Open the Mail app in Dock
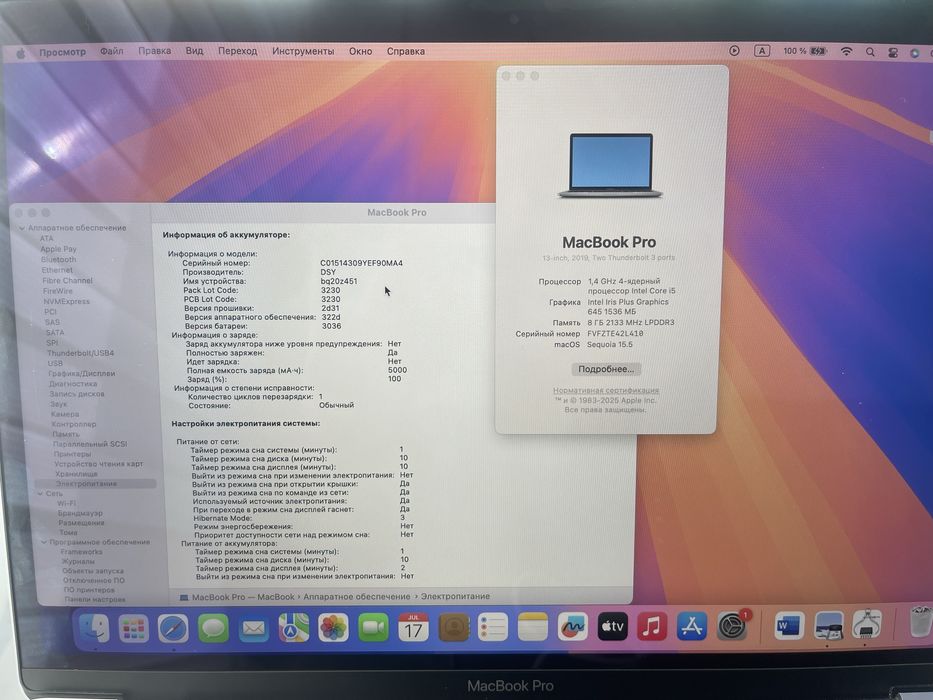The image size is (933, 700). tap(253, 628)
